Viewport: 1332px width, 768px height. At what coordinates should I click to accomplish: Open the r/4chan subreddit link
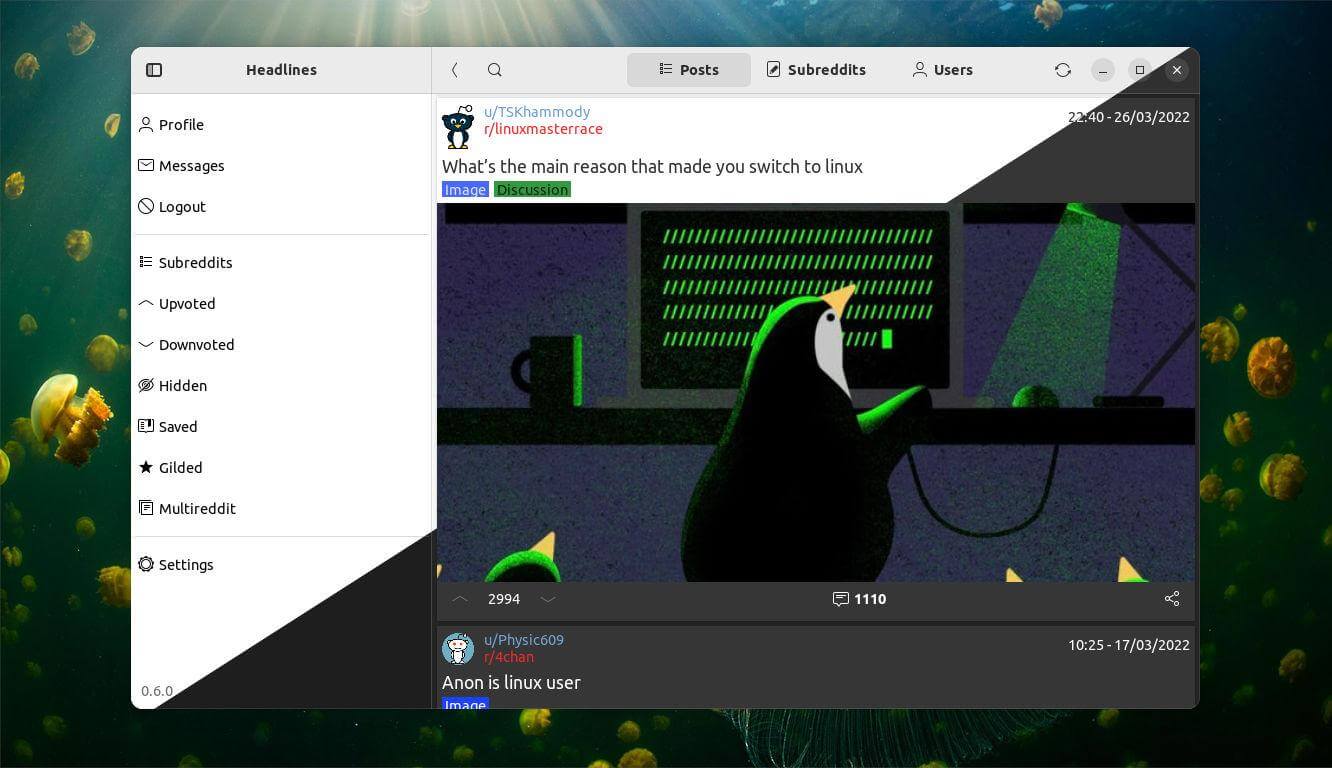coord(509,657)
